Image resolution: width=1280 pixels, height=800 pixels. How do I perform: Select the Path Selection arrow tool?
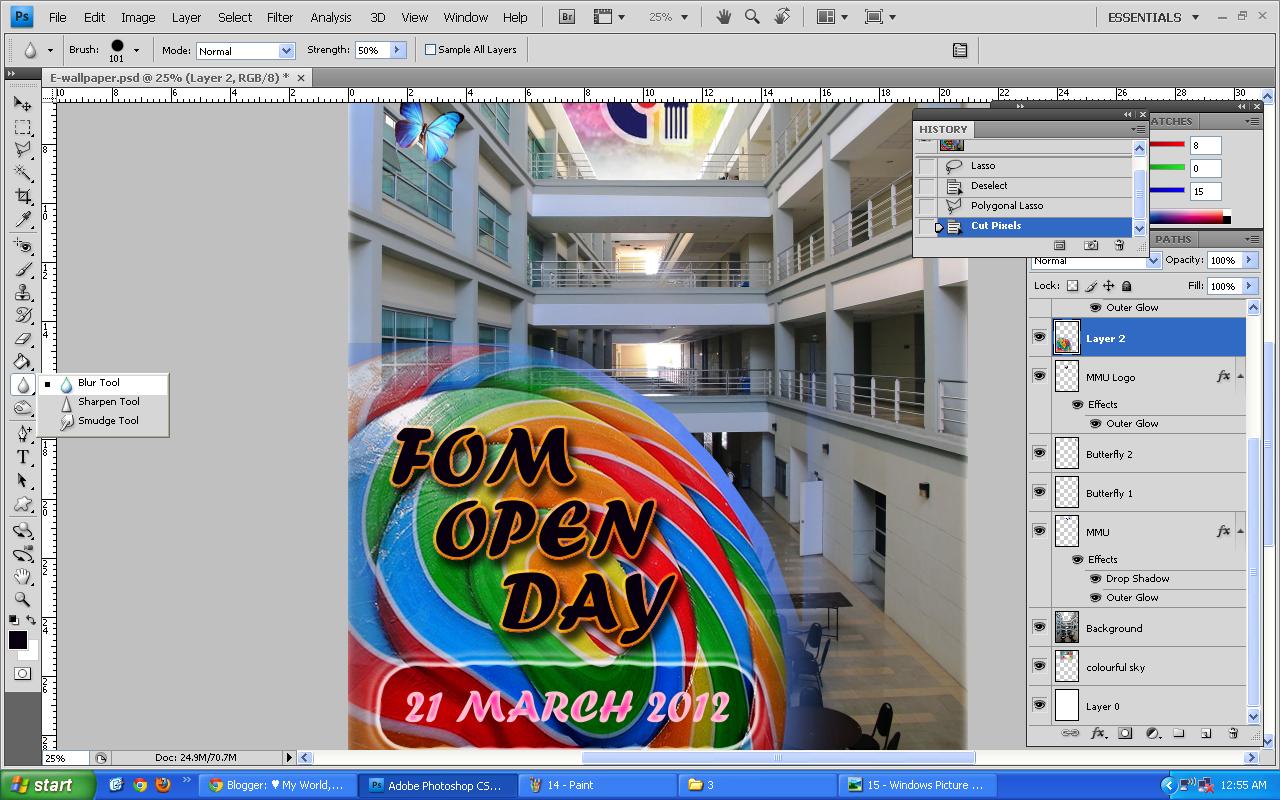pos(22,480)
